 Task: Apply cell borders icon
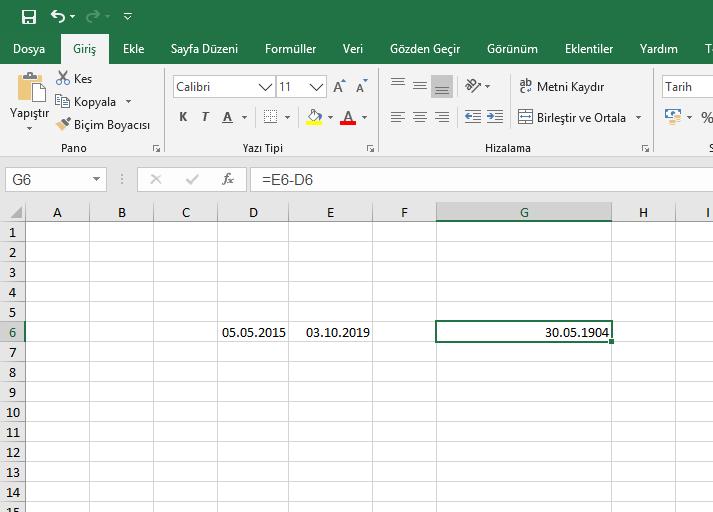[270, 117]
